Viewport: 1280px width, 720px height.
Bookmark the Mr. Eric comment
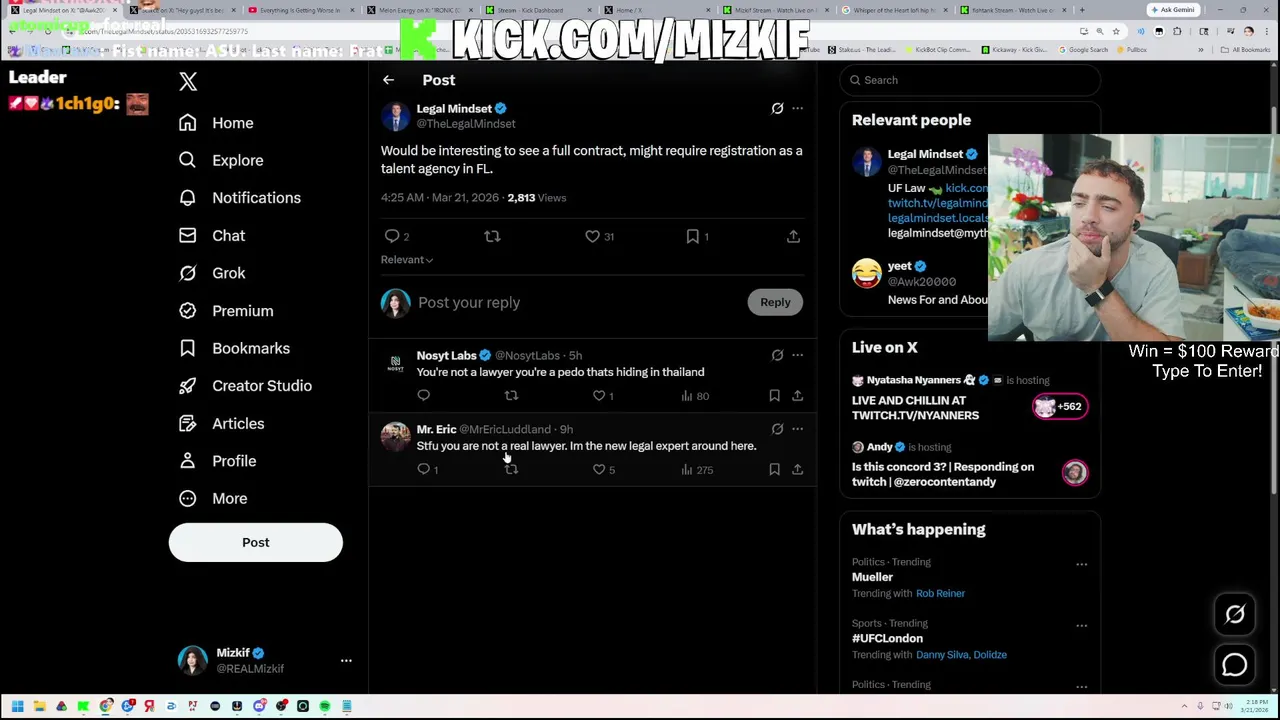(774, 470)
